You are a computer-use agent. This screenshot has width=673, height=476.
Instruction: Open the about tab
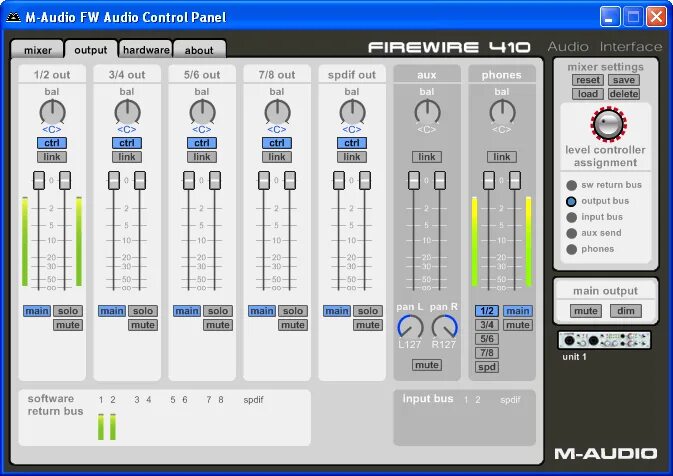click(x=199, y=50)
